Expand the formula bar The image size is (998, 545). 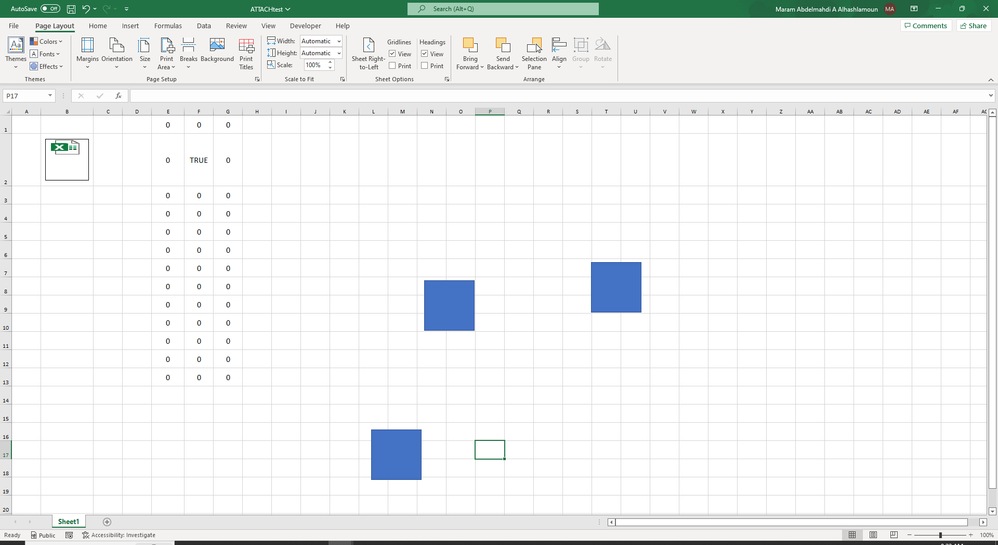tap(991, 96)
